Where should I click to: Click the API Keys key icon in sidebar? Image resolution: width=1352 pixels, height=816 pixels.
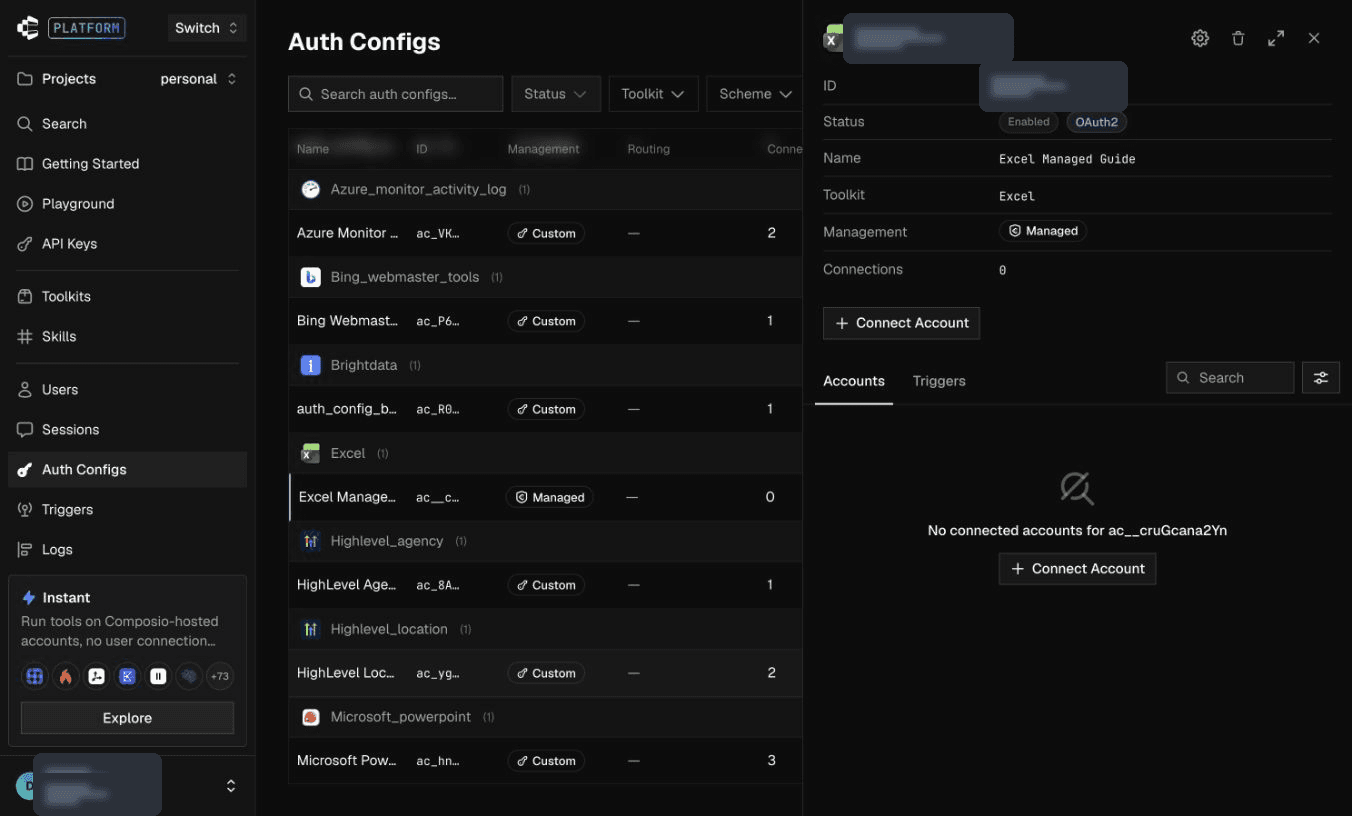click(x=25, y=243)
